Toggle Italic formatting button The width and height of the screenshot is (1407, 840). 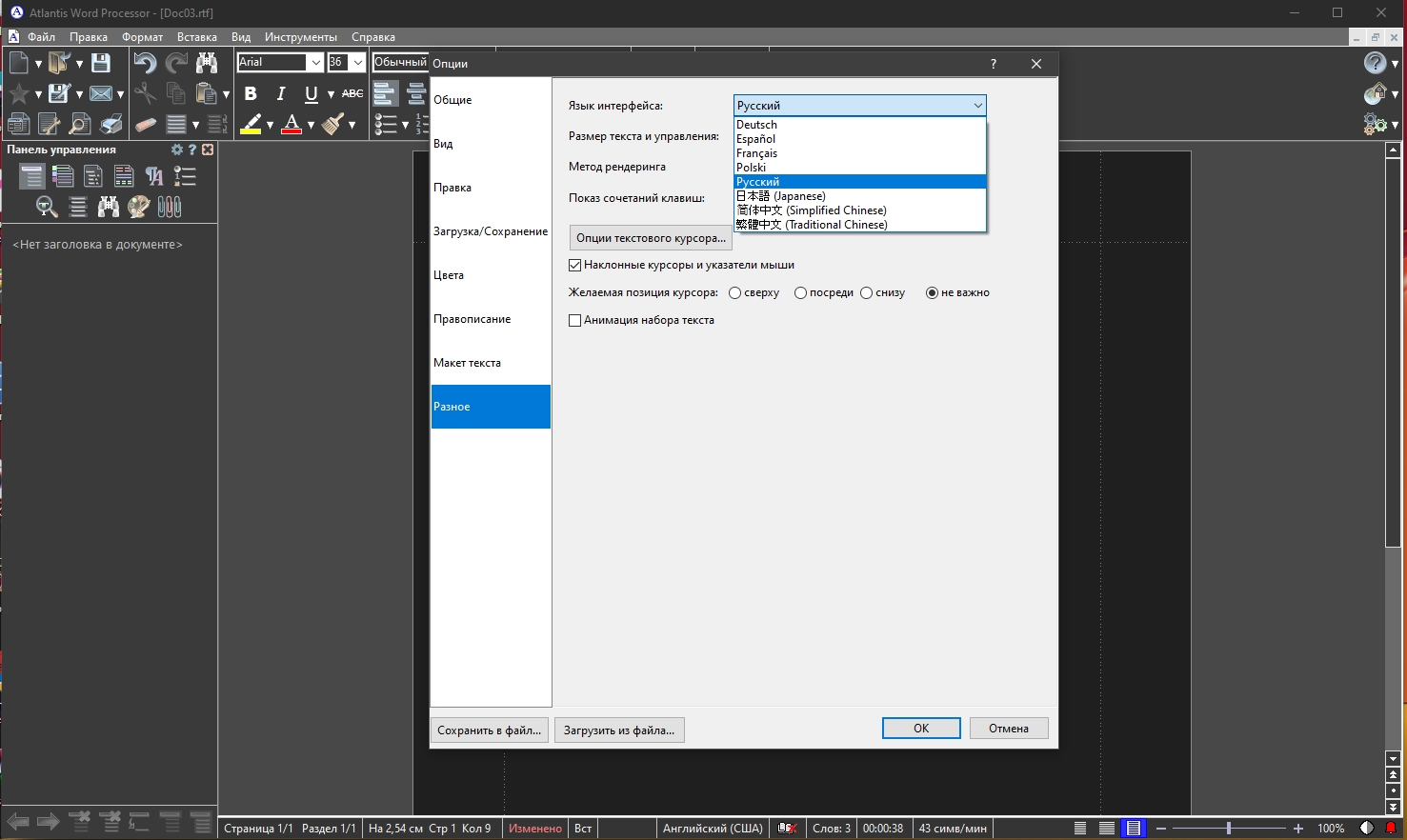281,93
